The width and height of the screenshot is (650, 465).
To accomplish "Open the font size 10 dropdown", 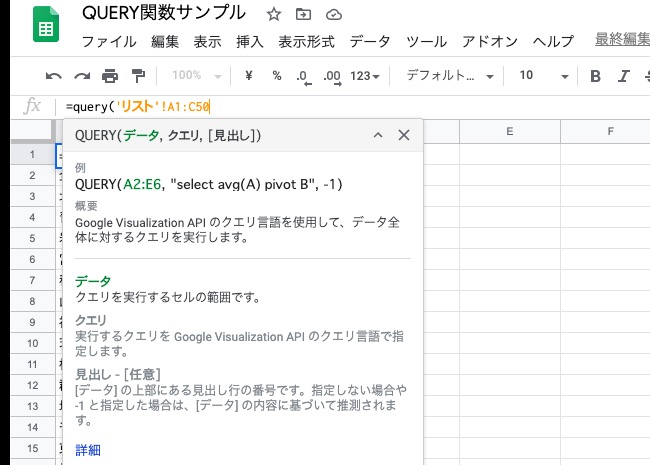I will (x=543, y=76).
